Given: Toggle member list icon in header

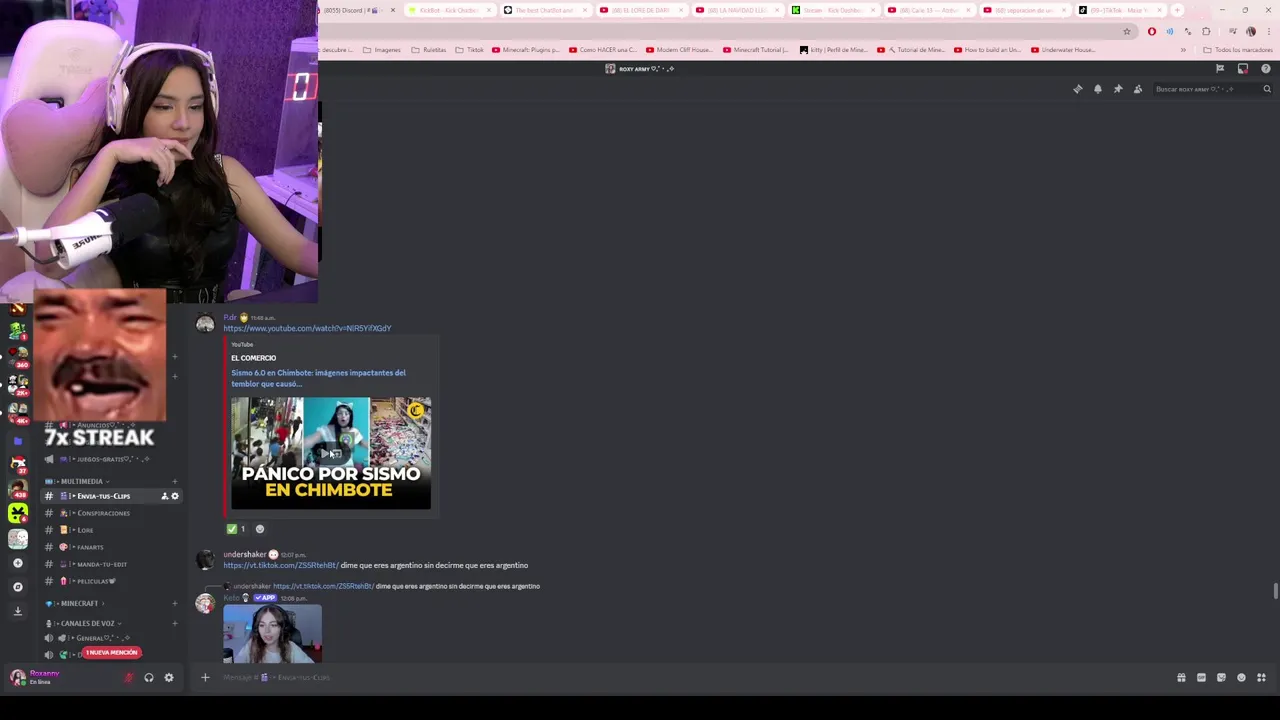Looking at the screenshot, I should pos(1137,89).
